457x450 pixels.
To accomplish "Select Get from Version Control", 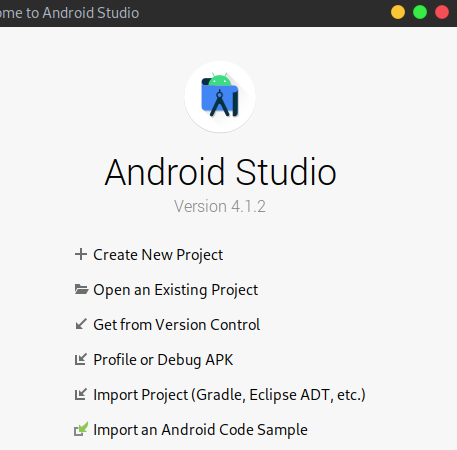I will [177, 325].
